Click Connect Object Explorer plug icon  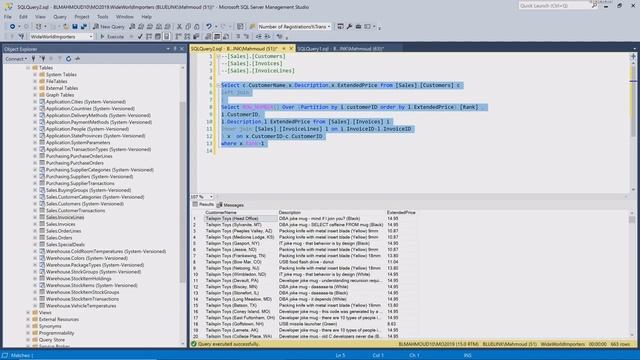33,59
